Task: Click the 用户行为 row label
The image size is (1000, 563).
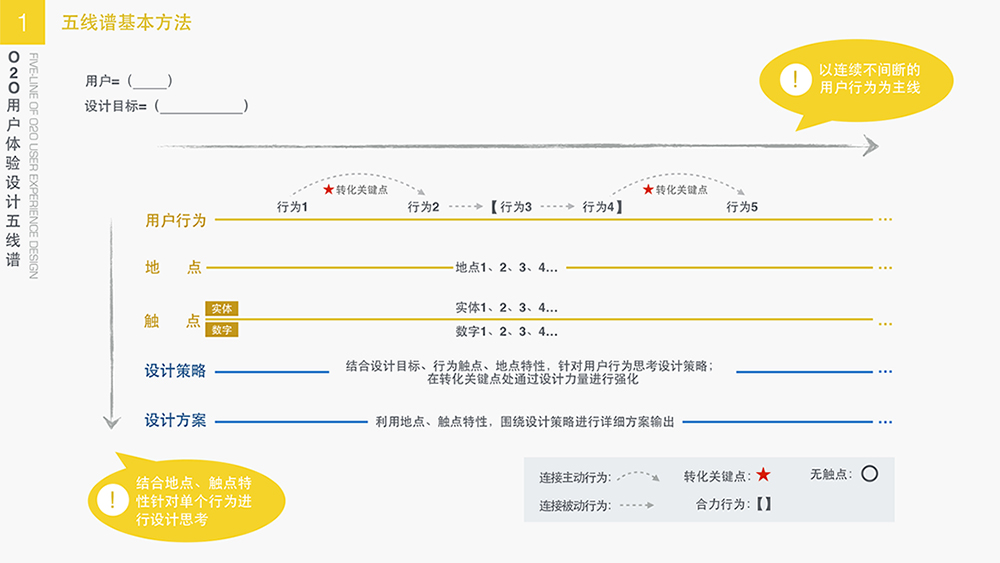Action: click(x=175, y=221)
